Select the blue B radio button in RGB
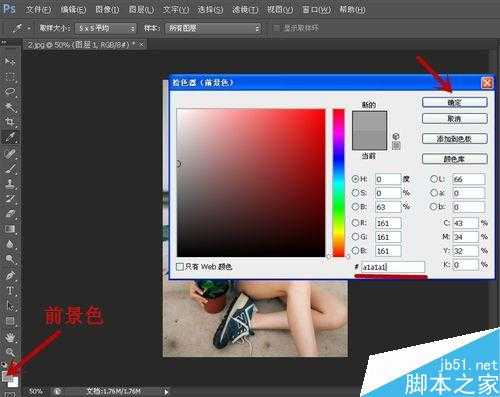The width and height of the screenshot is (500, 397). pyautogui.click(x=355, y=251)
